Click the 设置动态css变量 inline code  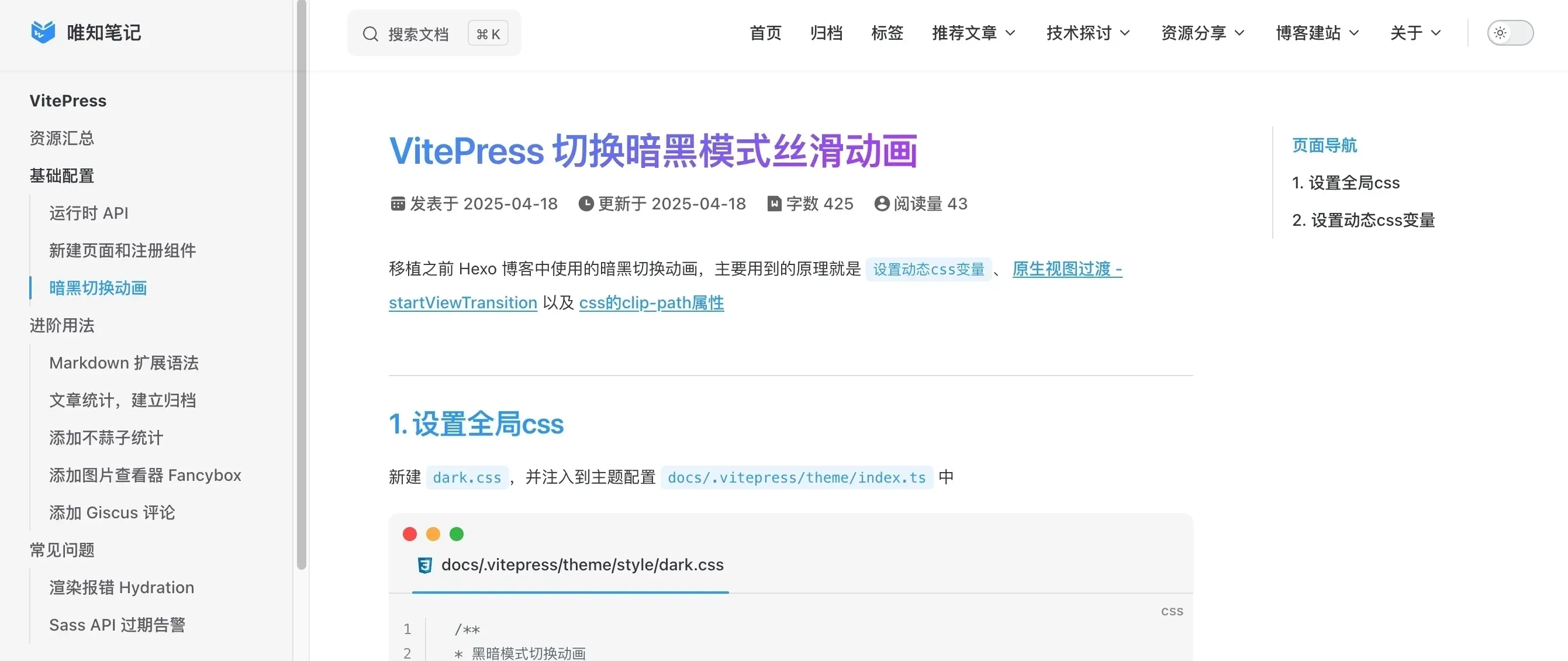(x=929, y=269)
